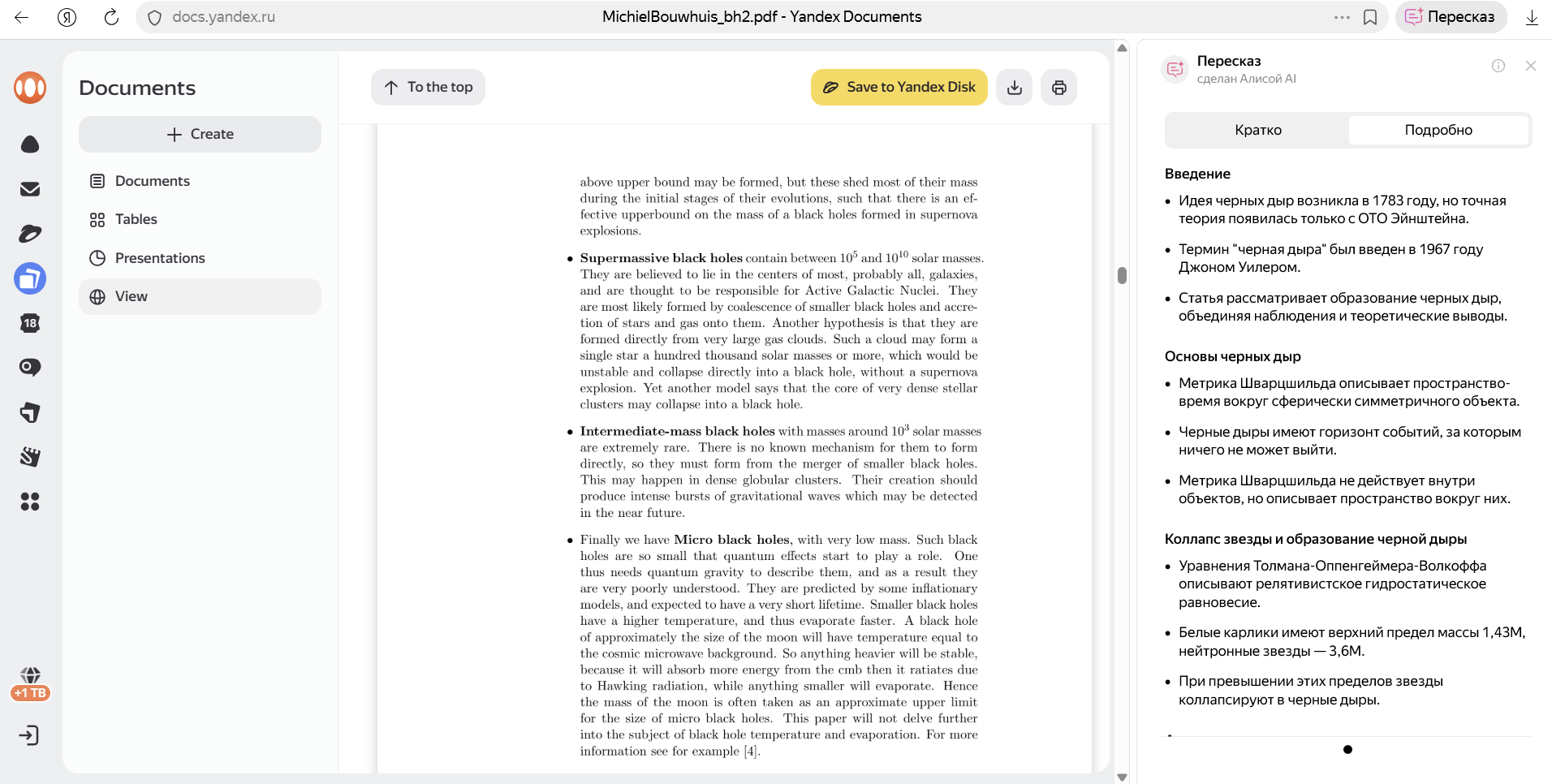Open Yandex Mail from the sidebar

pyautogui.click(x=30, y=189)
